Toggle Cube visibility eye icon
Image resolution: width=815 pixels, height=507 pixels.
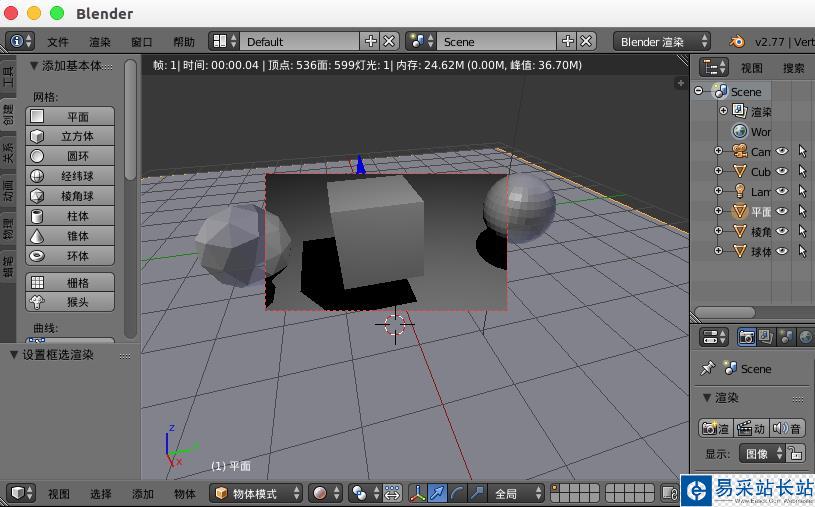click(782, 171)
